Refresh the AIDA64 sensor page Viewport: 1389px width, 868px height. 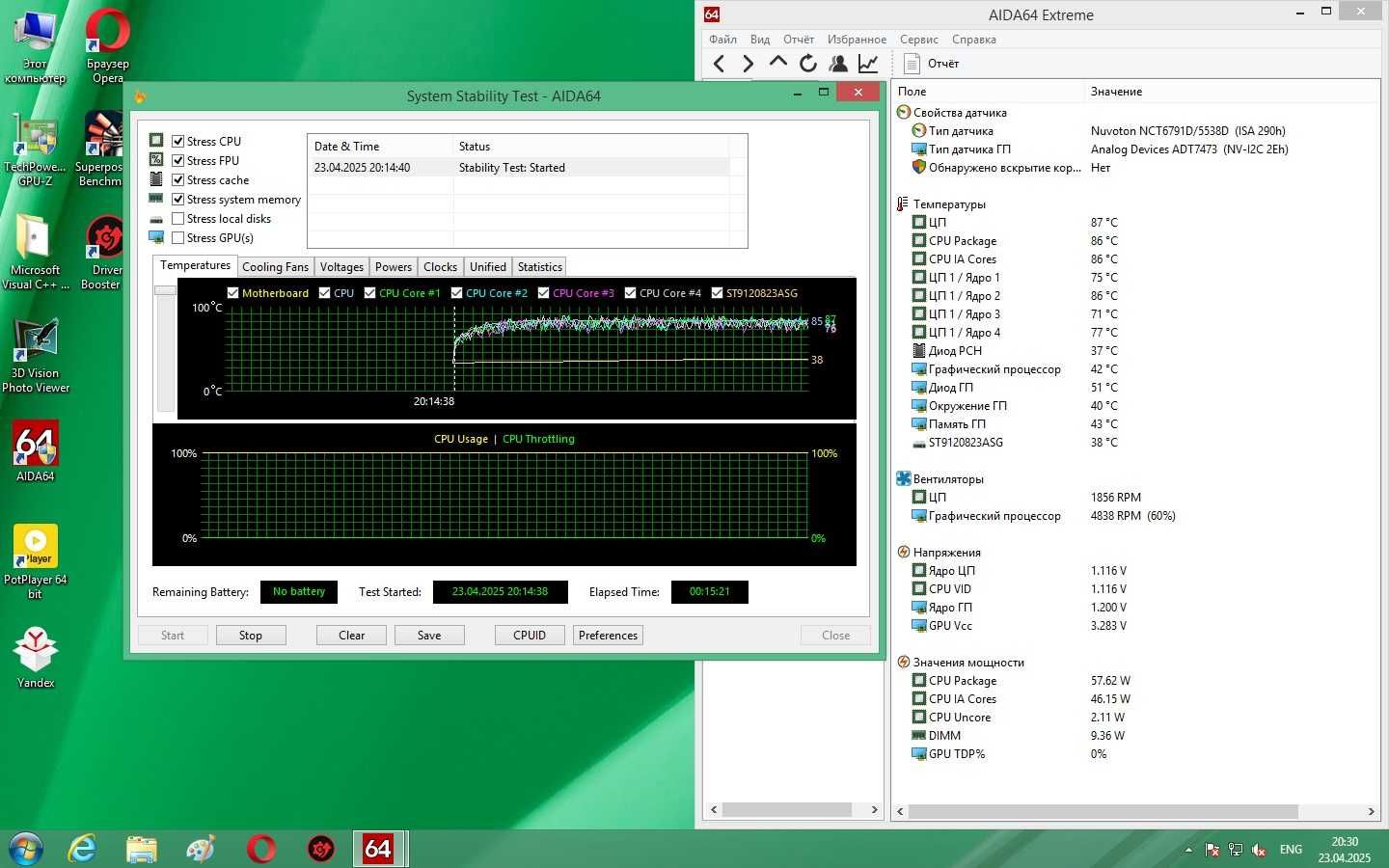[x=808, y=64]
